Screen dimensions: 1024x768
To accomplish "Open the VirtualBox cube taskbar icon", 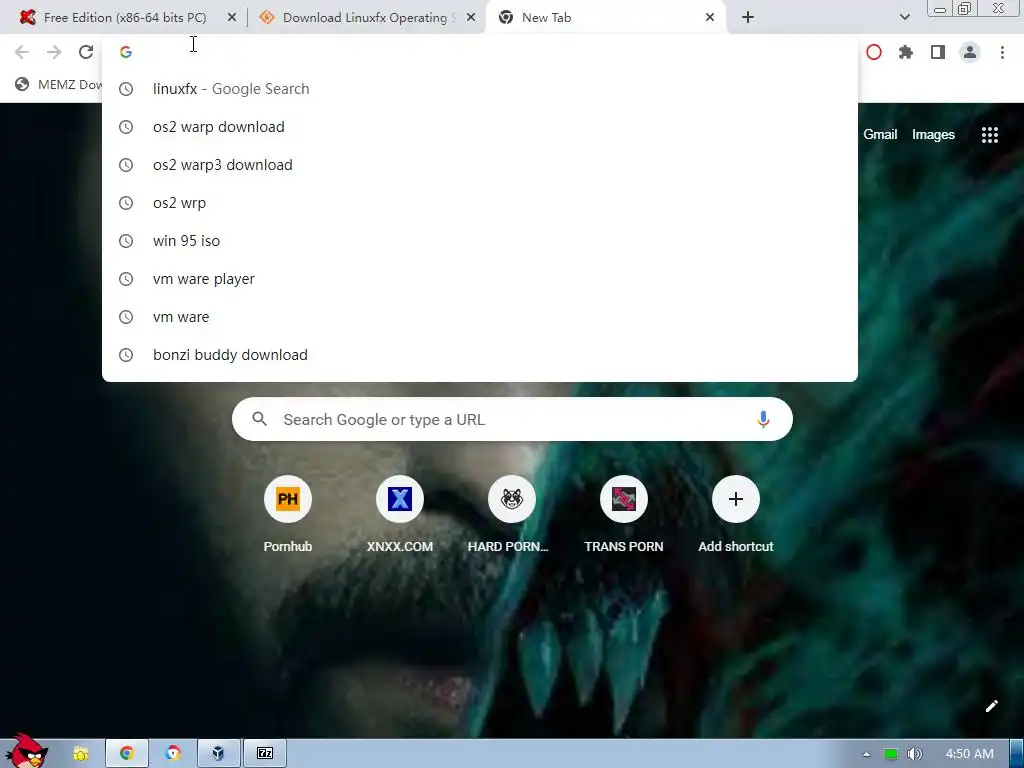I will pos(218,754).
